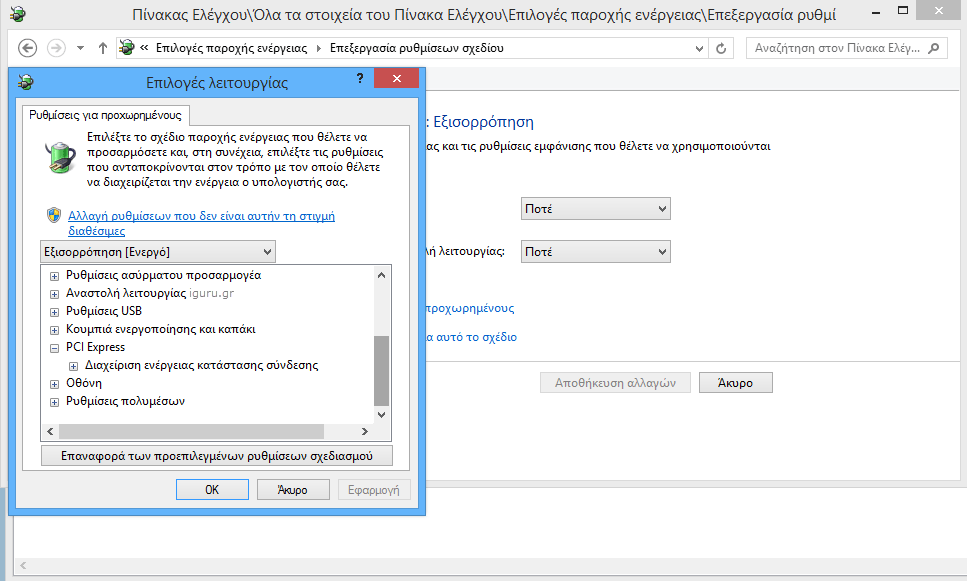Image resolution: width=967 pixels, height=581 pixels.
Task: Click the search magnifier icon
Action: pos(934,48)
